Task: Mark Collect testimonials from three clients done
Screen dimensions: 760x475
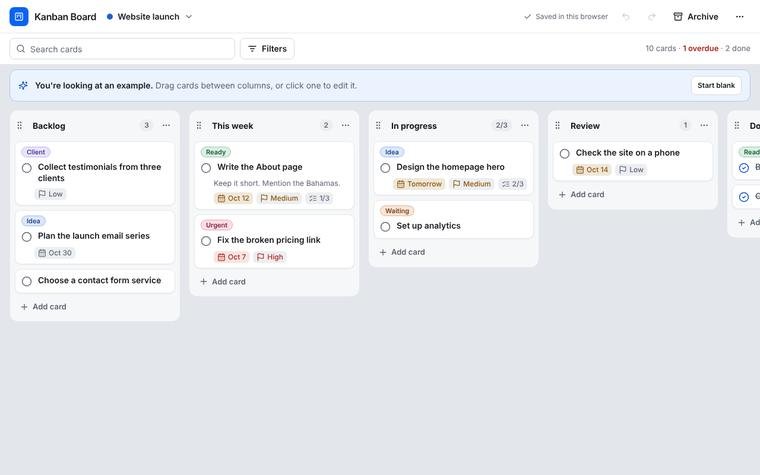Action: 27,168
